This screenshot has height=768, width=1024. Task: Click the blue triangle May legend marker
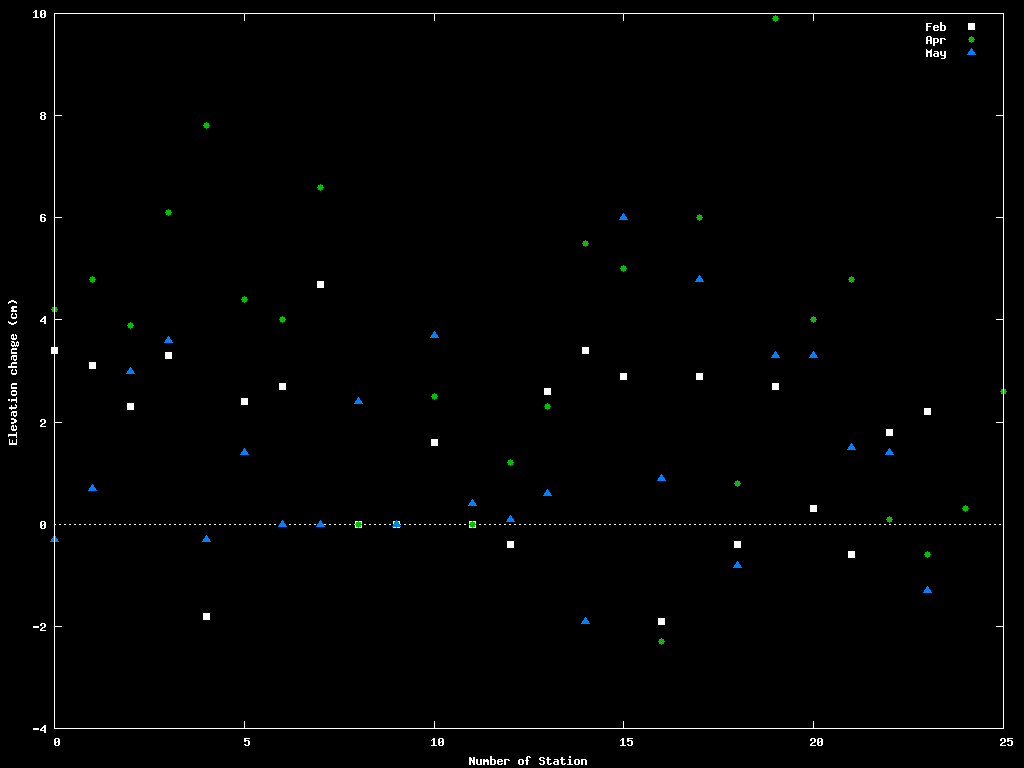tap(970, 53)
